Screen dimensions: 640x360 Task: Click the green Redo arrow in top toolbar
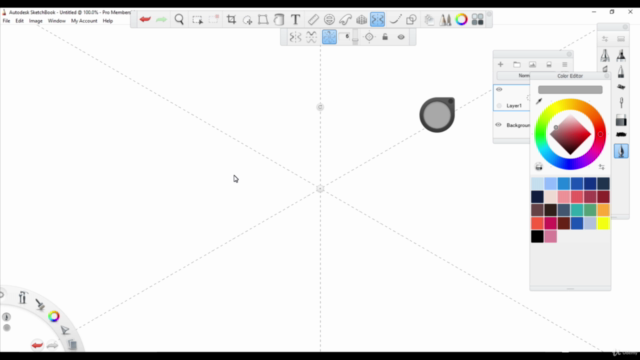pyautogui.click(x=161, y=19)
